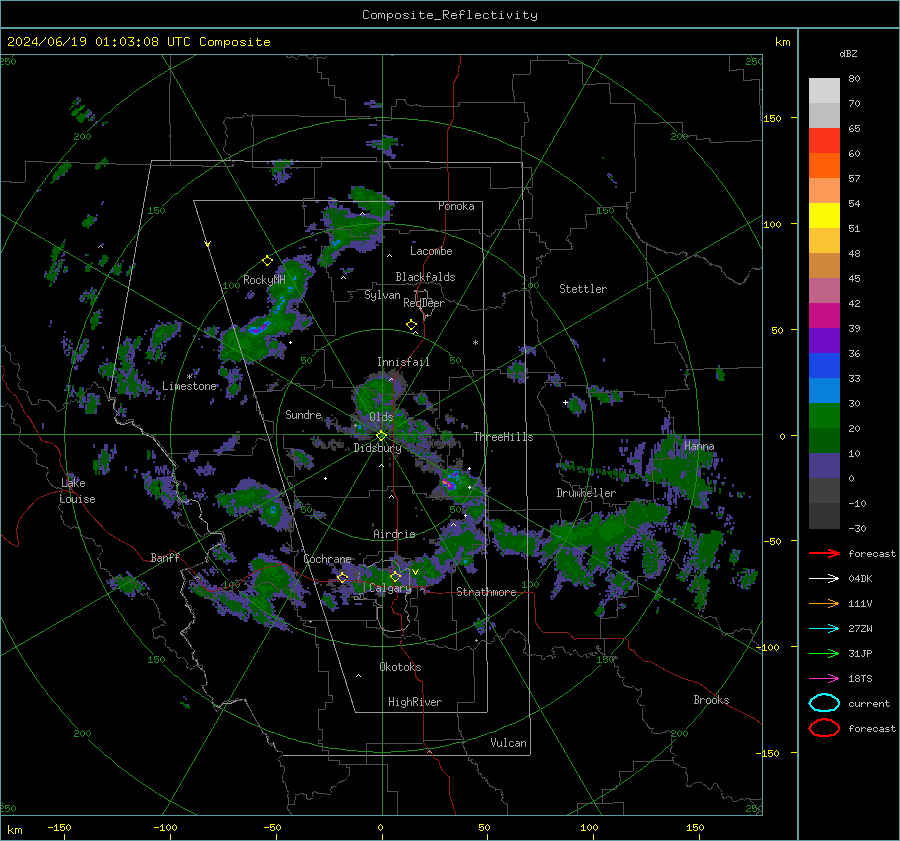Viewport: 900px width, 841px height.
Task: Select the dark gray -10 dBZ swatch
Action: (x=824, y=515)
